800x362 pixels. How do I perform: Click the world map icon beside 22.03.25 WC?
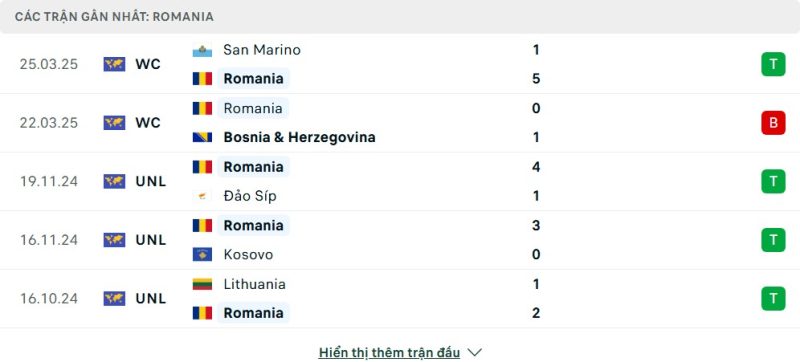point(114,123)
